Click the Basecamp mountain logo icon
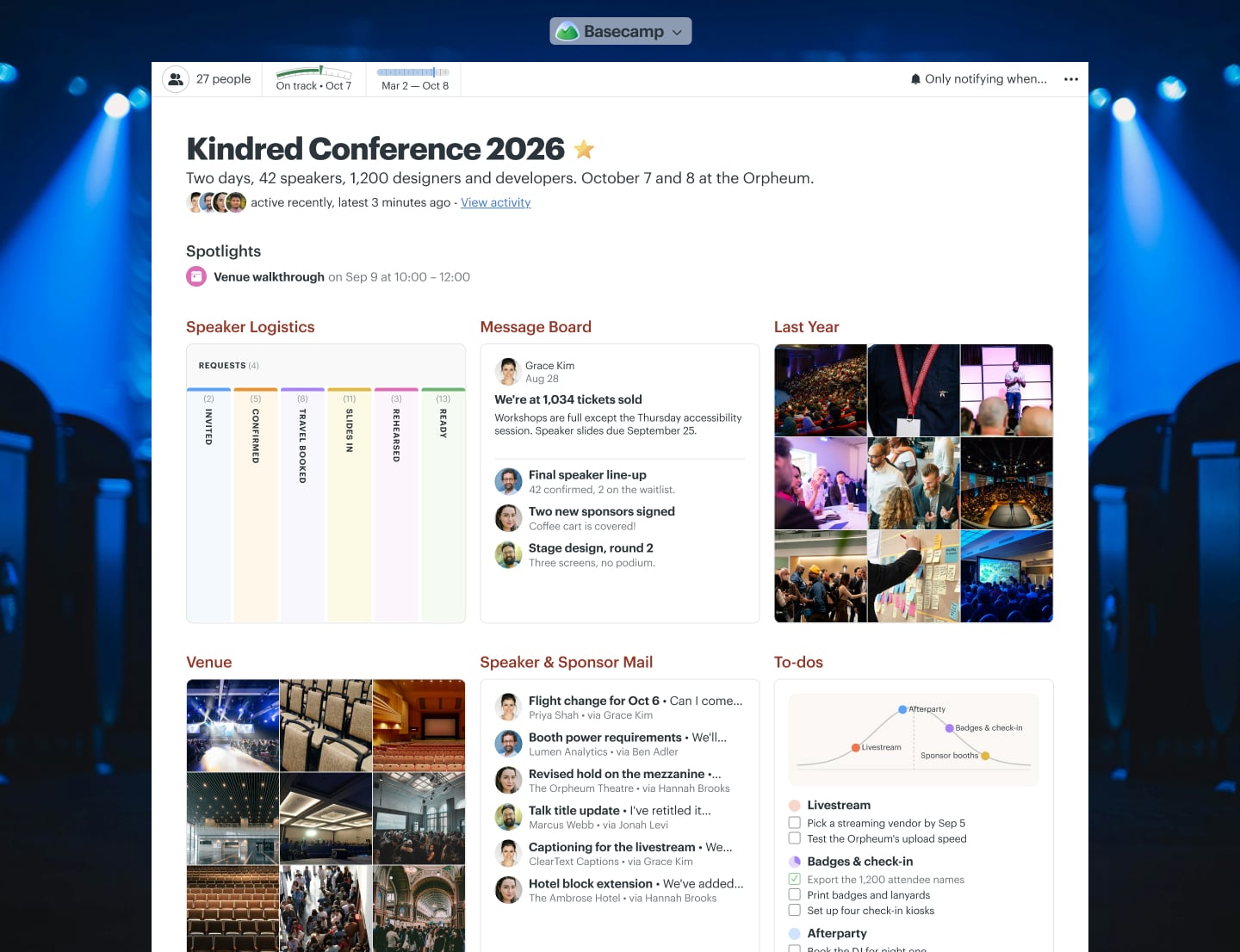Viewport: 1240px width, 952px height. click(567, 32)
